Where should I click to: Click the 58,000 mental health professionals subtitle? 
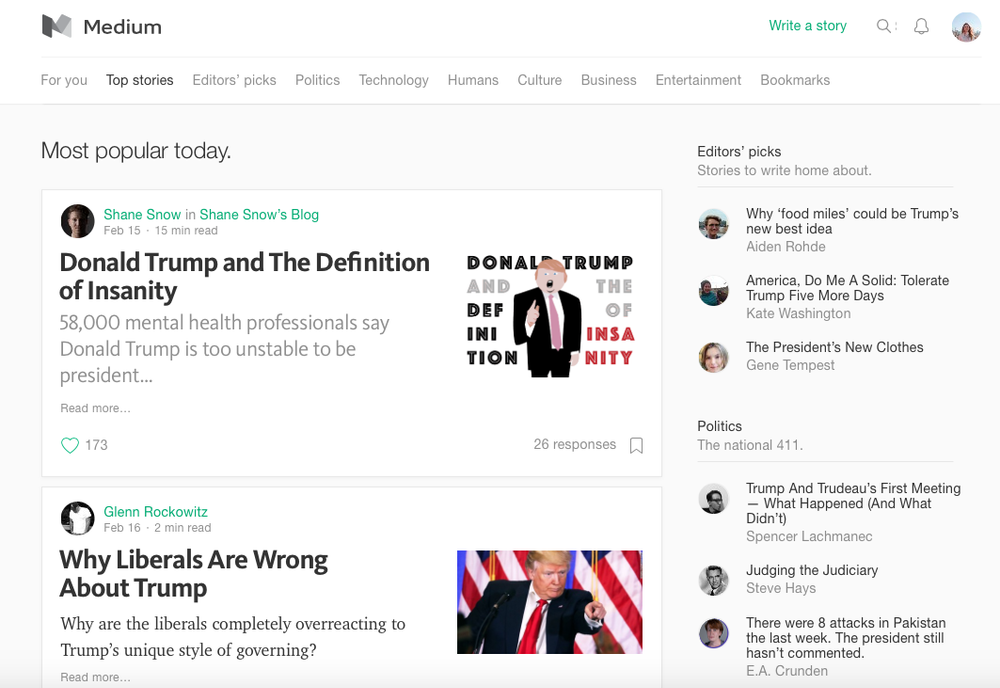pyautogui.click(x=224, y=349)
